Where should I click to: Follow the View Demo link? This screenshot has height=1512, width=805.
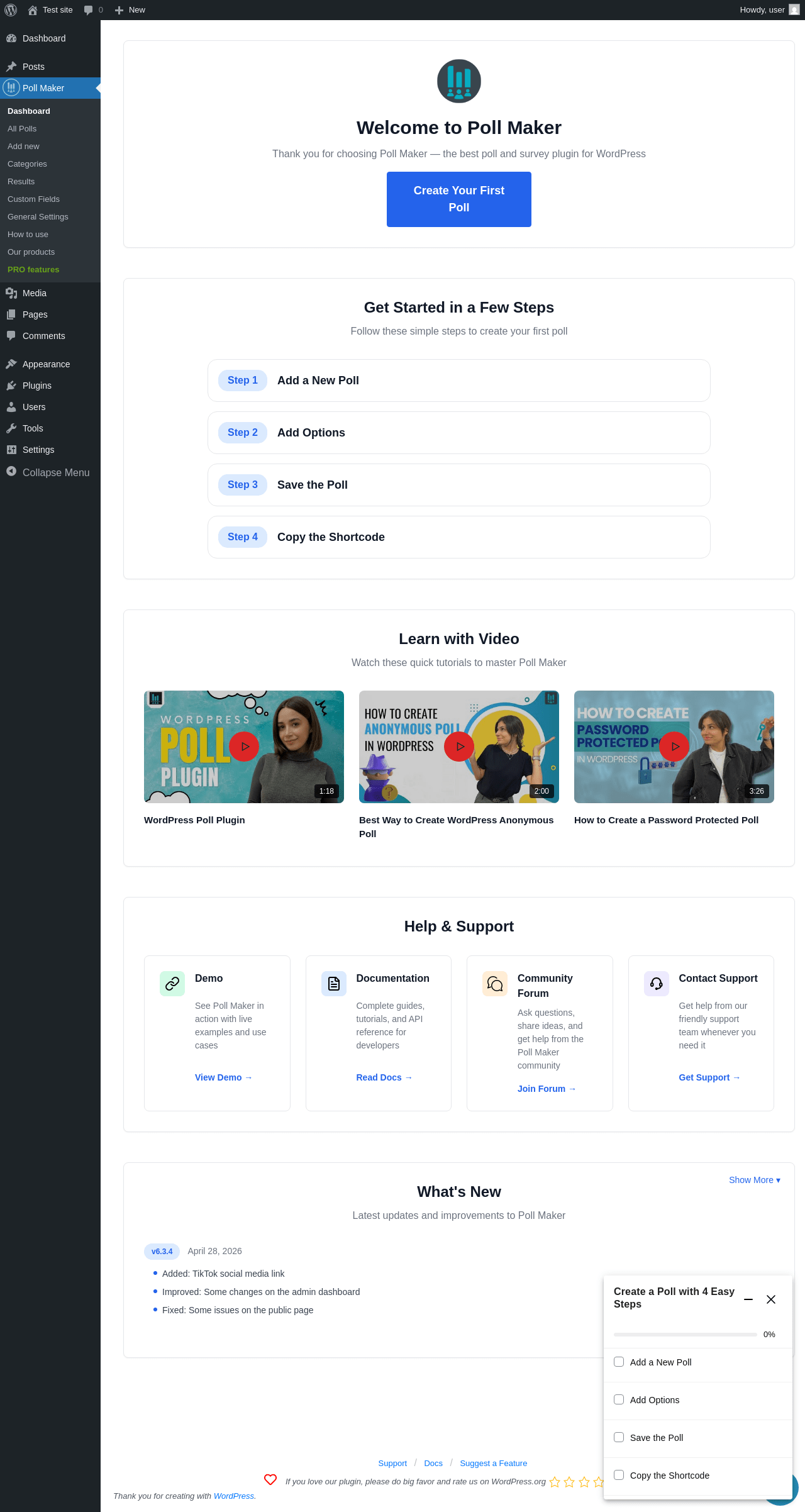tap(224, 1077)
